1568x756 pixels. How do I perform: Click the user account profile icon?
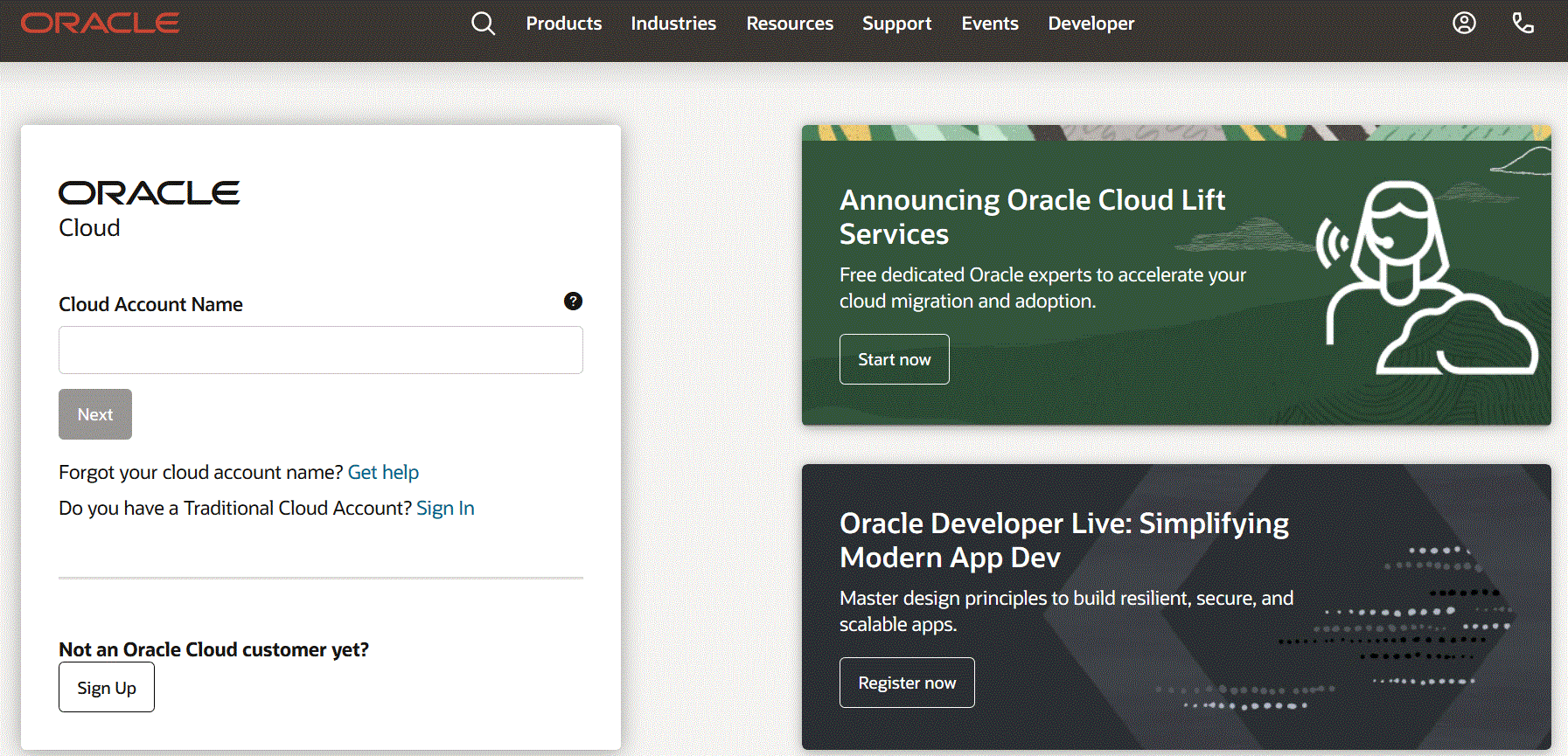click(1464, 23)
